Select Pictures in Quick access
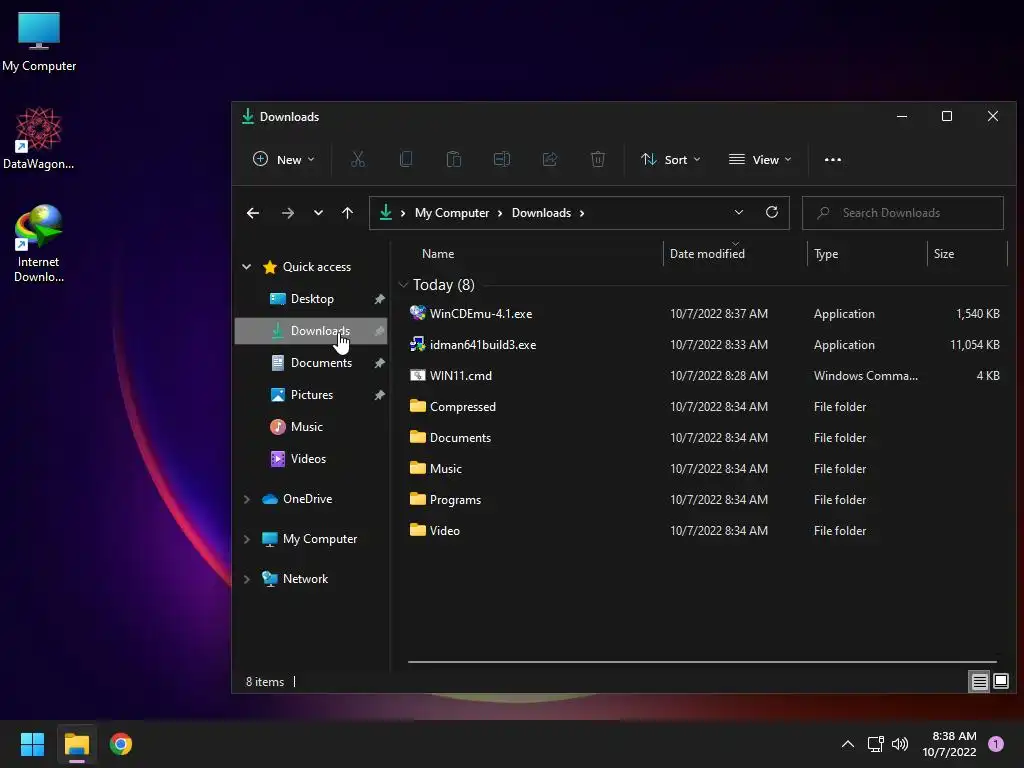This screenshot has height=768, width=1024. (311, 394)
